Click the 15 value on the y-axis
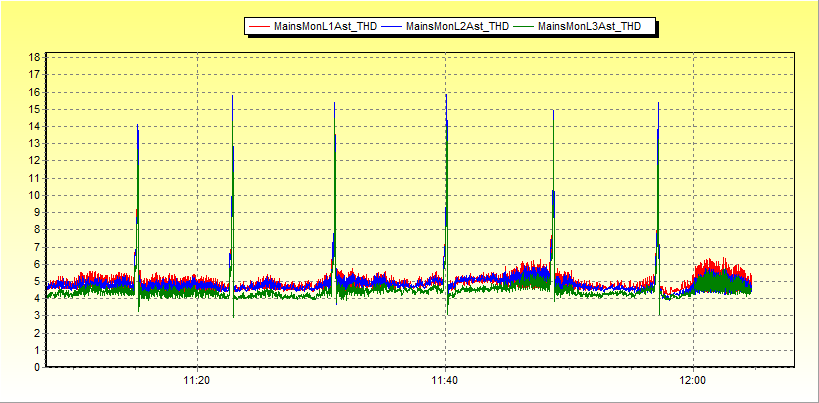 tap(35, 109)
